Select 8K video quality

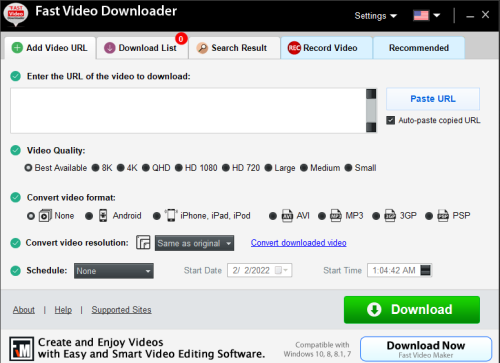coord(95,168)
